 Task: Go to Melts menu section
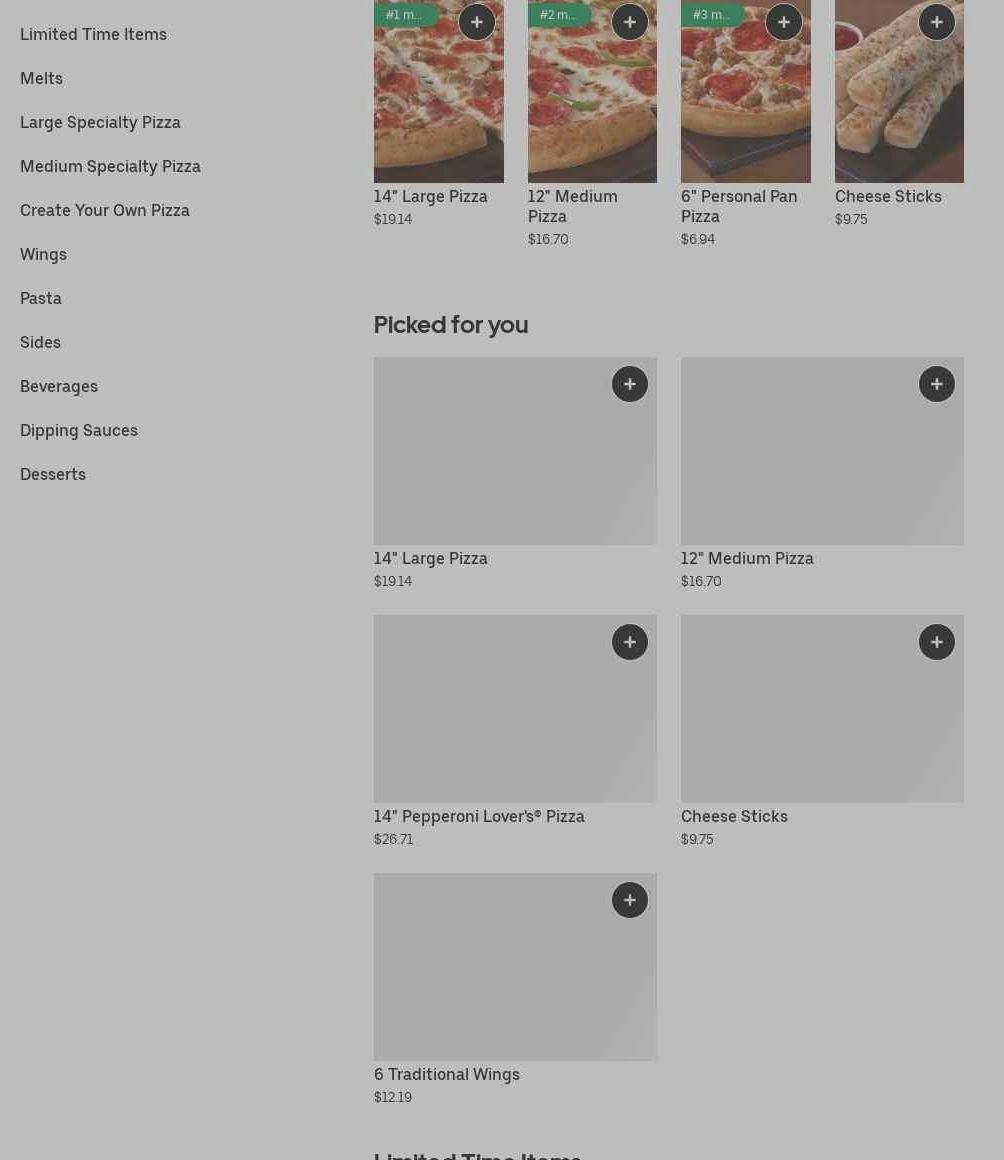pos(41,78)
